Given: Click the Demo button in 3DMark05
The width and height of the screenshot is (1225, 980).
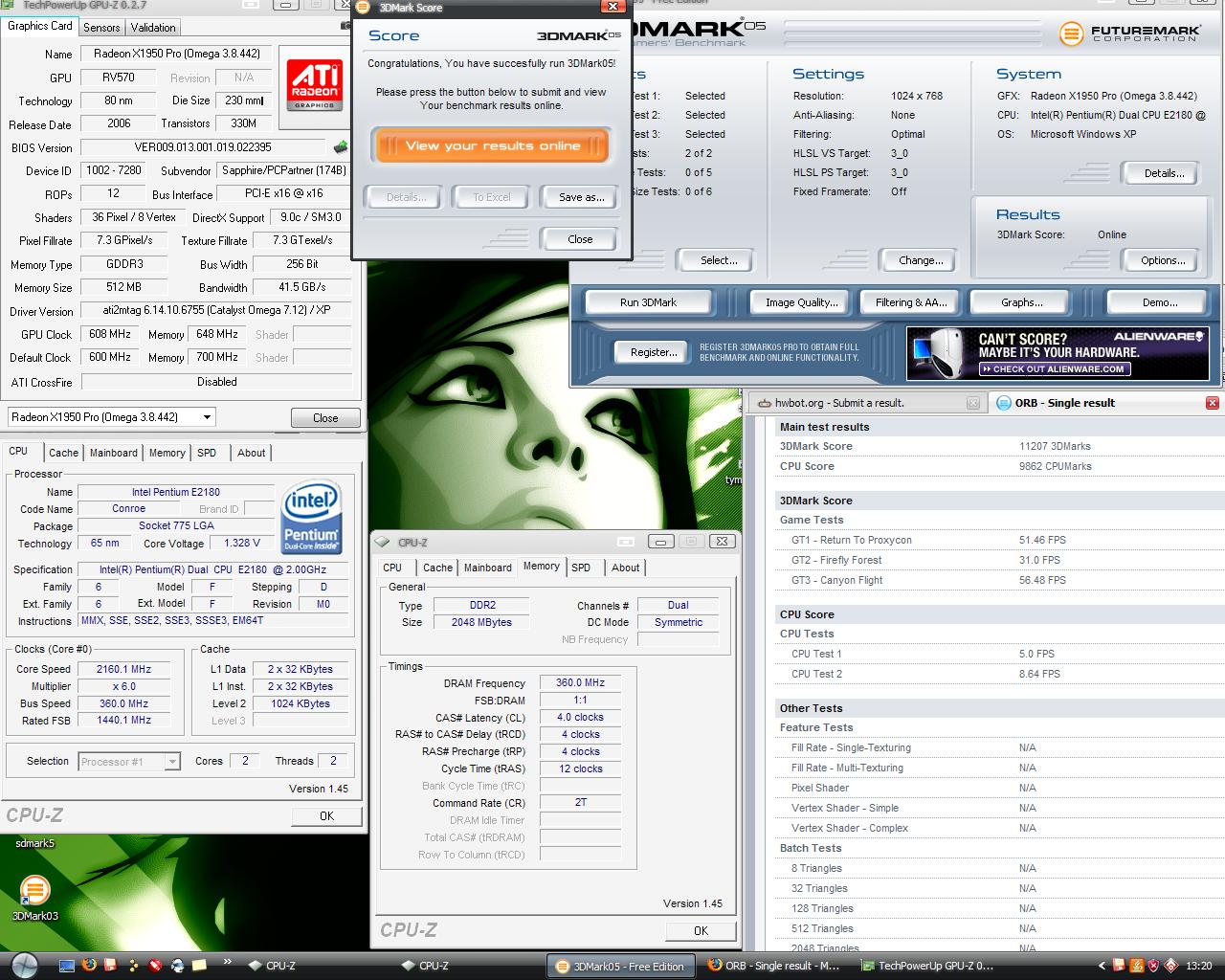Looking at the screenshot, I should [1160, 302].
